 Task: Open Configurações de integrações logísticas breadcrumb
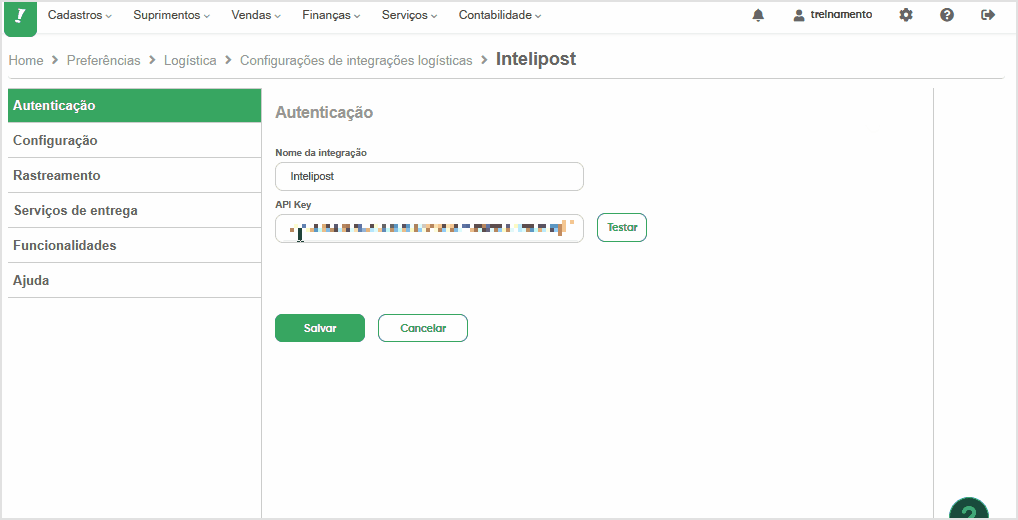pos(356,60)
